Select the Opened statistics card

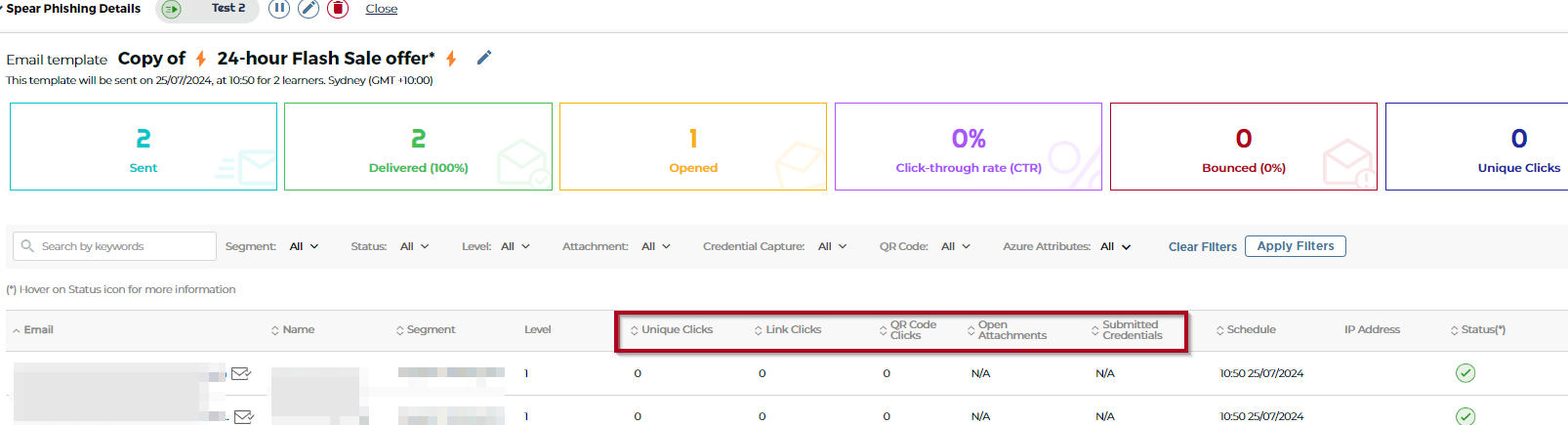693,147
